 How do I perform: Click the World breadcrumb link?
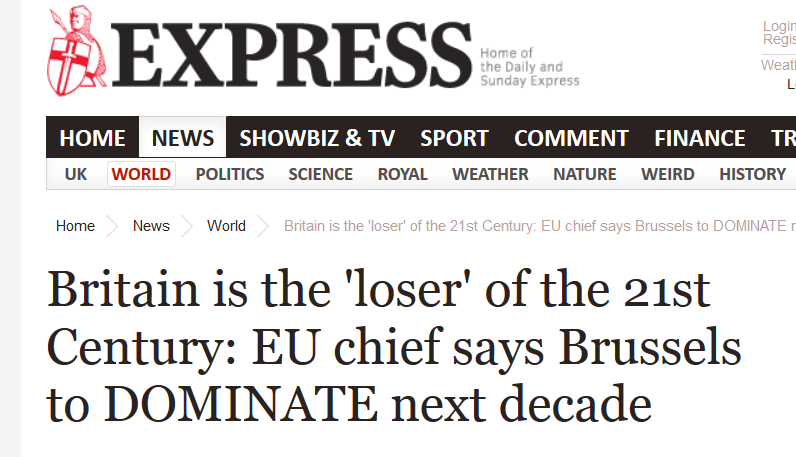tap(226, 226)
